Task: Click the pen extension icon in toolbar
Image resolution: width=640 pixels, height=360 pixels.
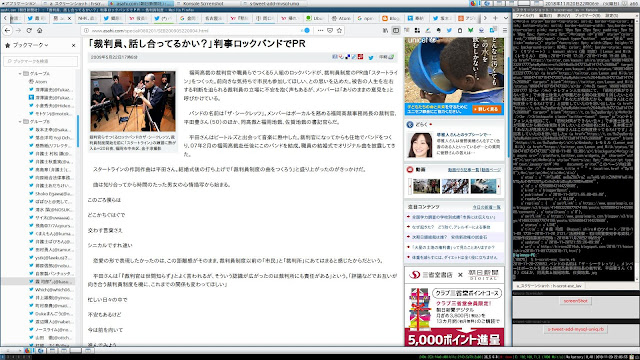Action: 428,30
